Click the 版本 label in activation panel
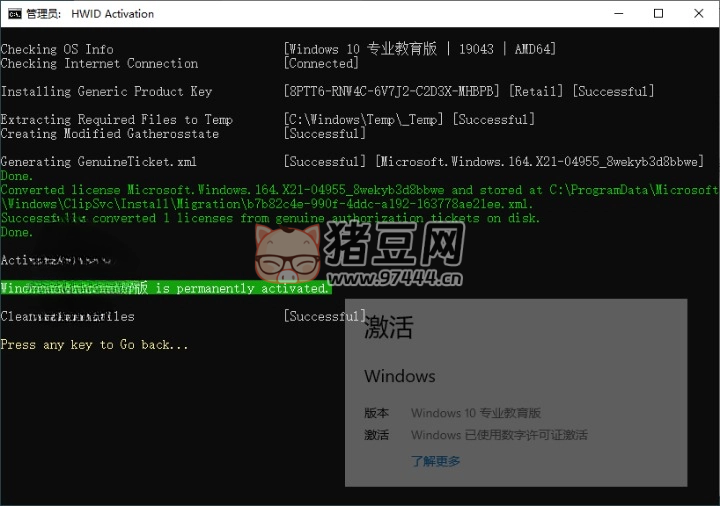This screenshot has height=506, width=720. click(376, 413)
